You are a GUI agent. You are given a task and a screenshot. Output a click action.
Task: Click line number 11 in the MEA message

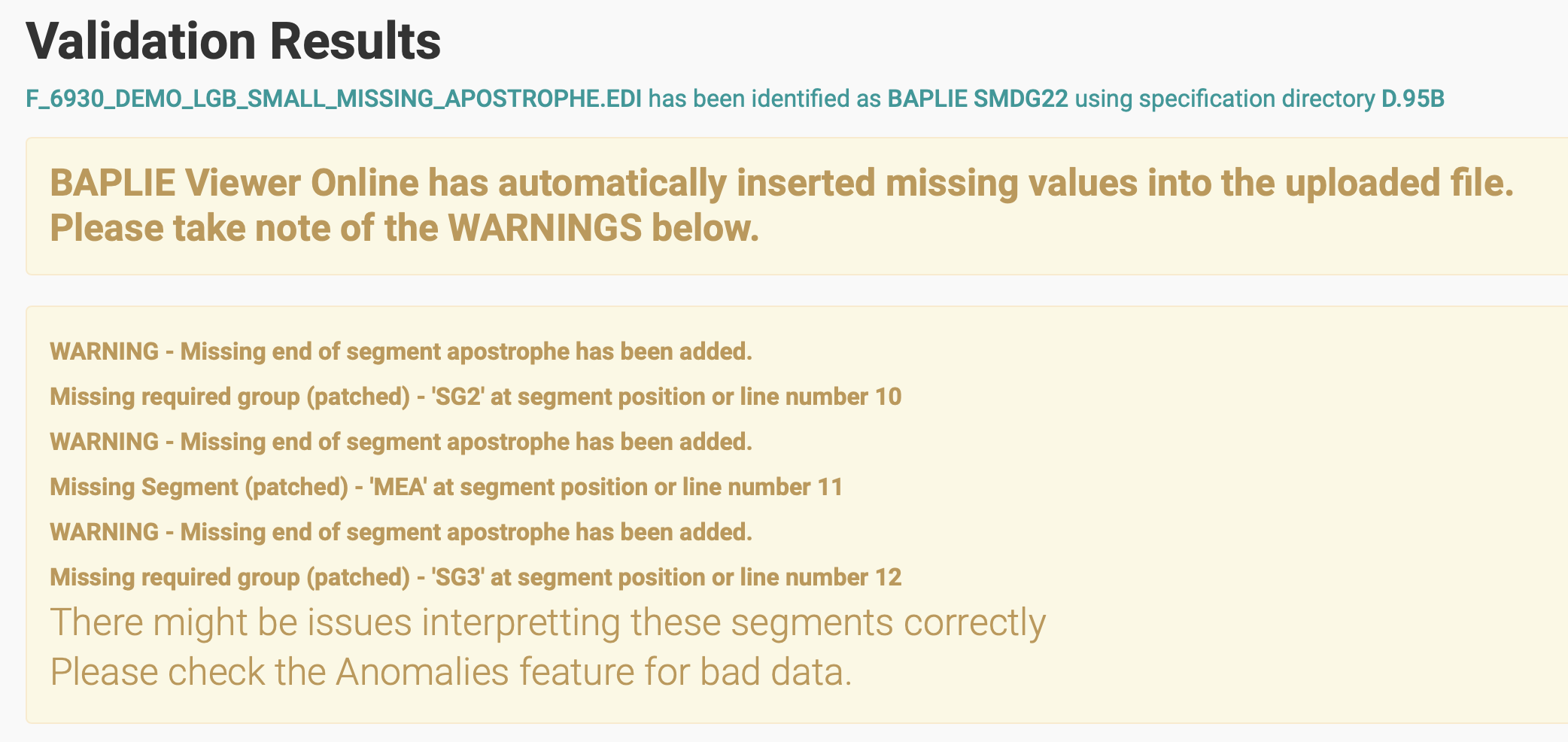(x=830, y=487)
